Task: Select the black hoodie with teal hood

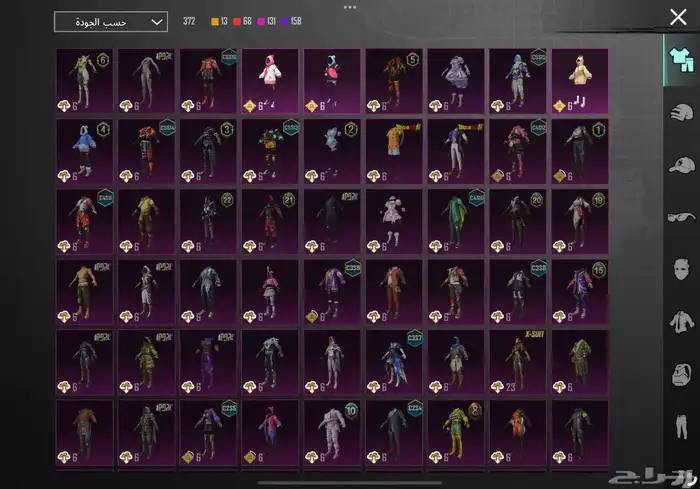Action: pos(332,81)
